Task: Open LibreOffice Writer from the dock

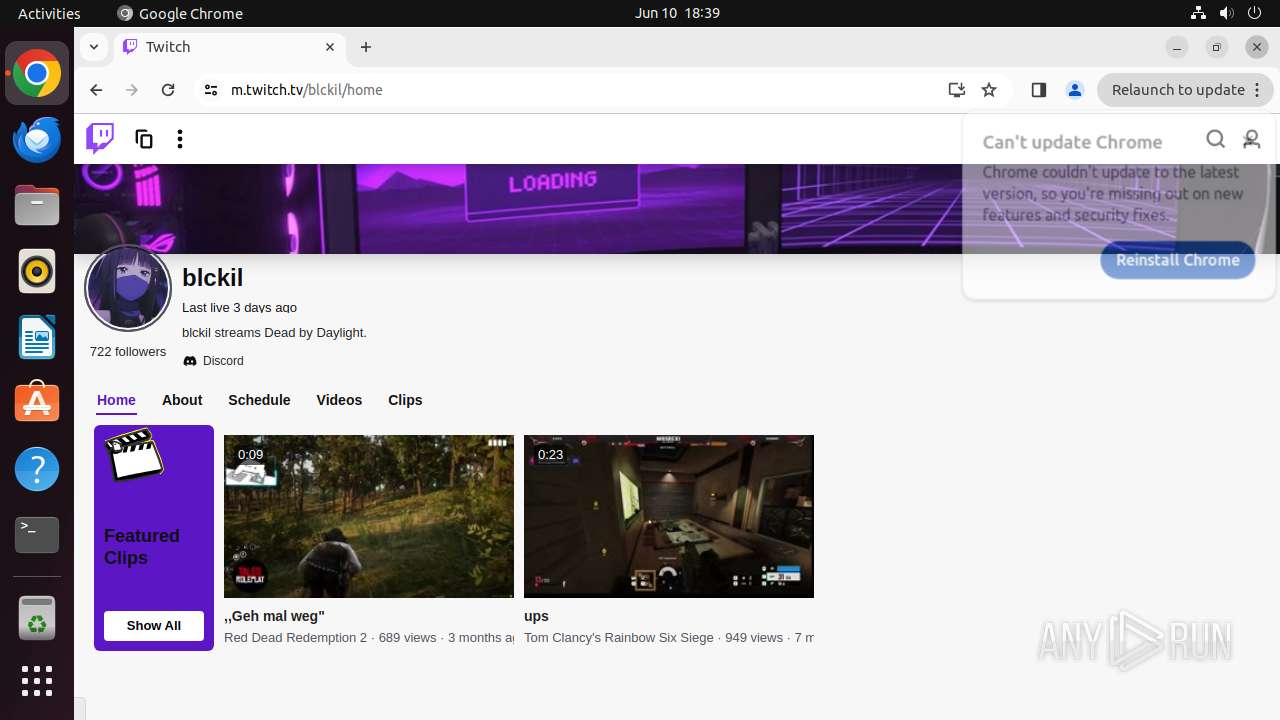Action: point(37,338)
